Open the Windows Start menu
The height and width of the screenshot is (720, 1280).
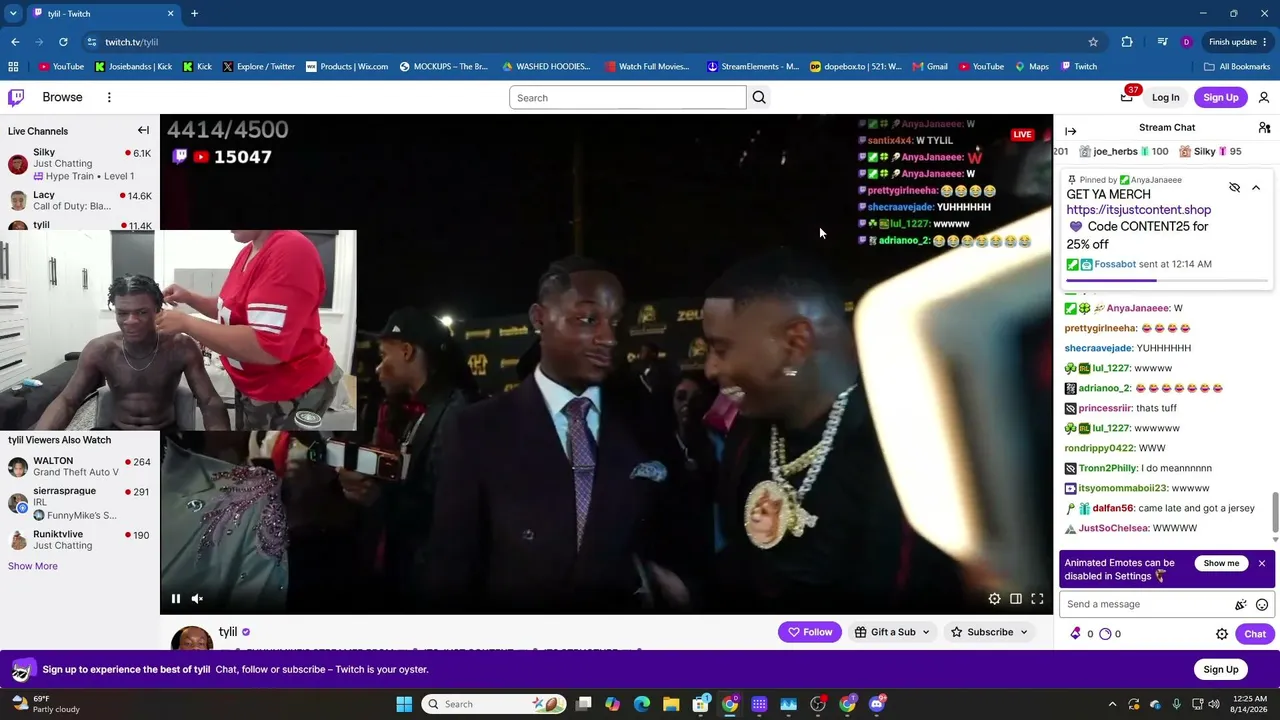point(404,704)
